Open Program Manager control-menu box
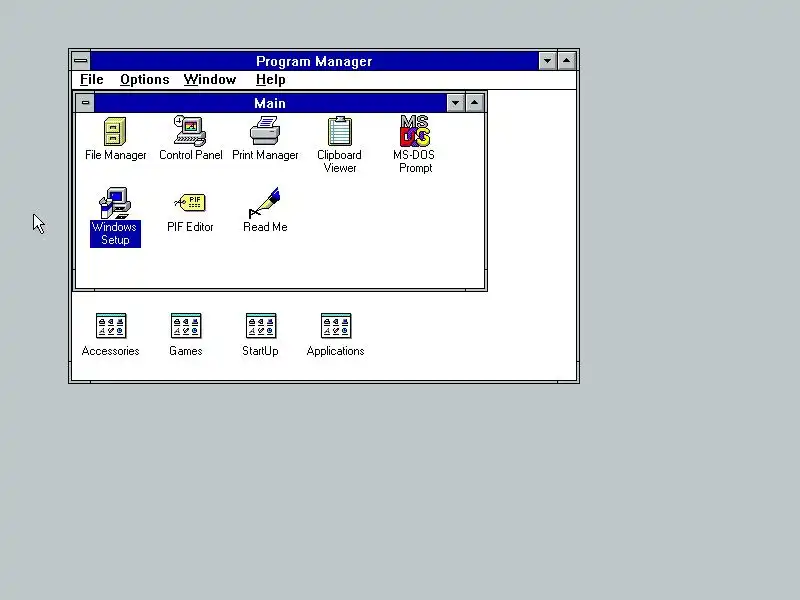The height and width of the screenshot is (600, 800). [x=81, y=61]
